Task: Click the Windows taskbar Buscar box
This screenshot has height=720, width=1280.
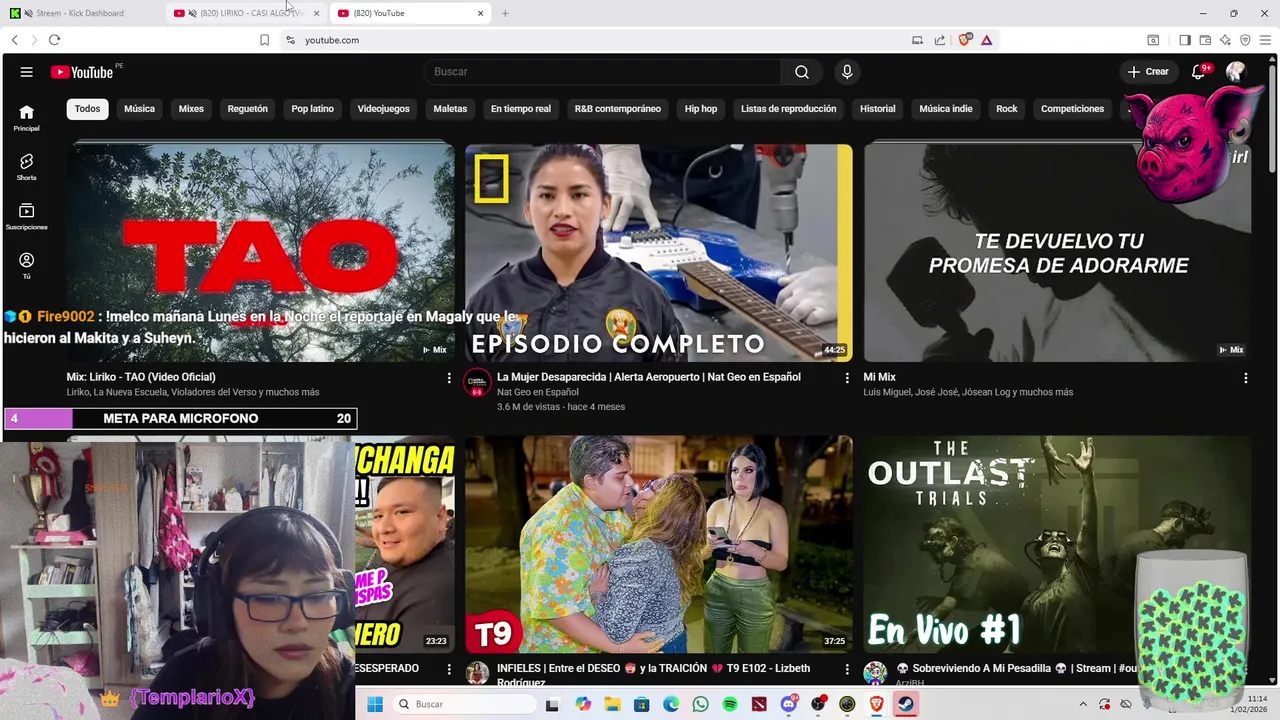Action: 464,704
